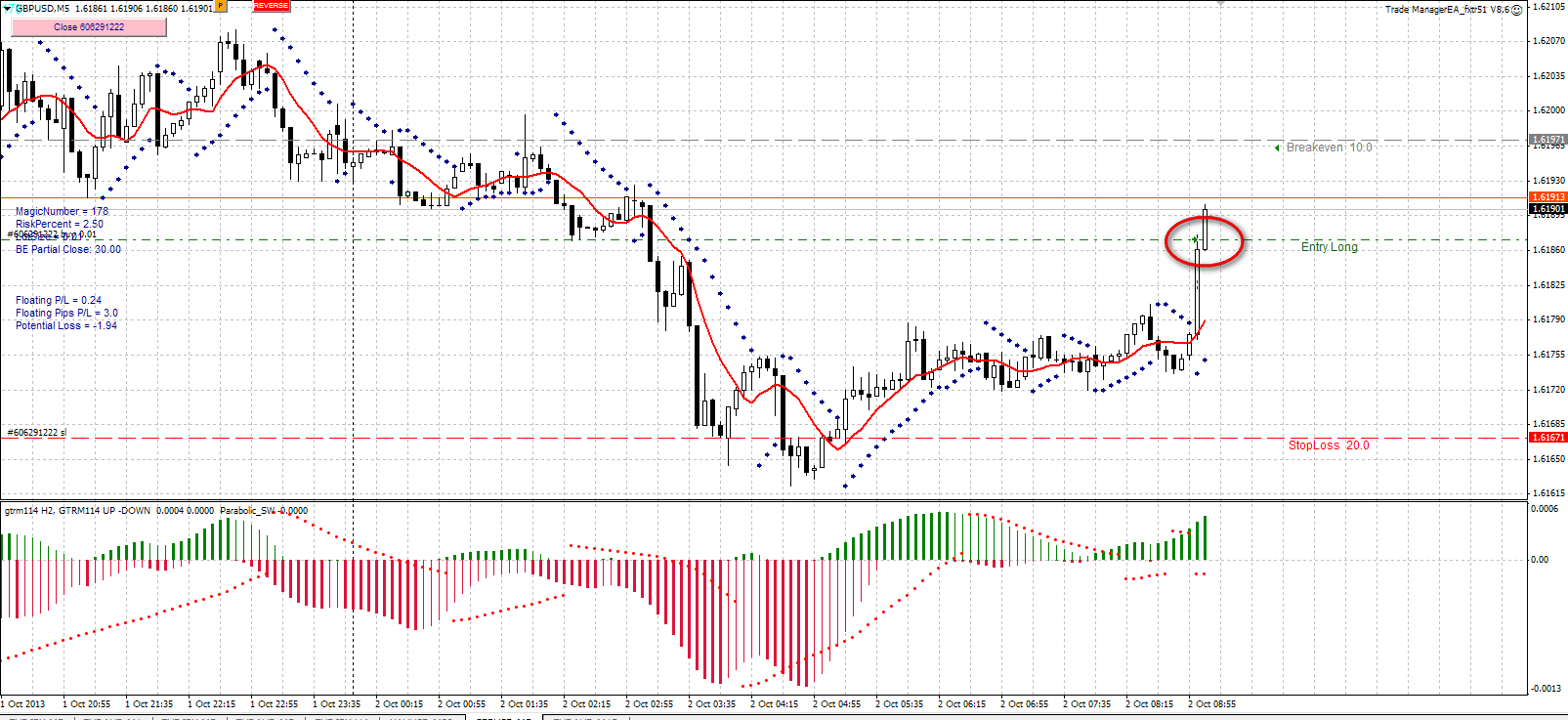Viewport: 1568px width, 720px height.
Task: Select the RiskPercent = 2.50 text
Action: coord(59,225)
